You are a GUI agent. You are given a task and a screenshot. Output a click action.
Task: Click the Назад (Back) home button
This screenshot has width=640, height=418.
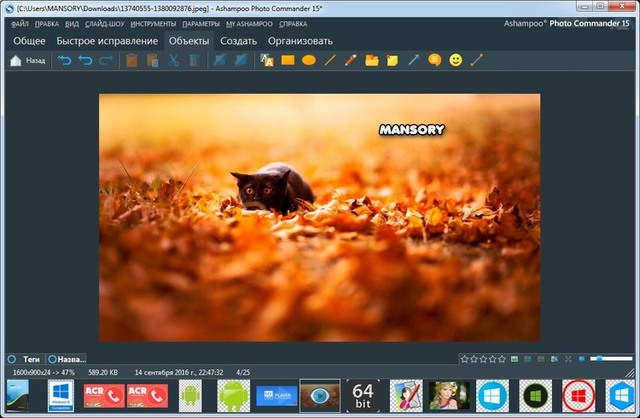[x=27, y=61]
